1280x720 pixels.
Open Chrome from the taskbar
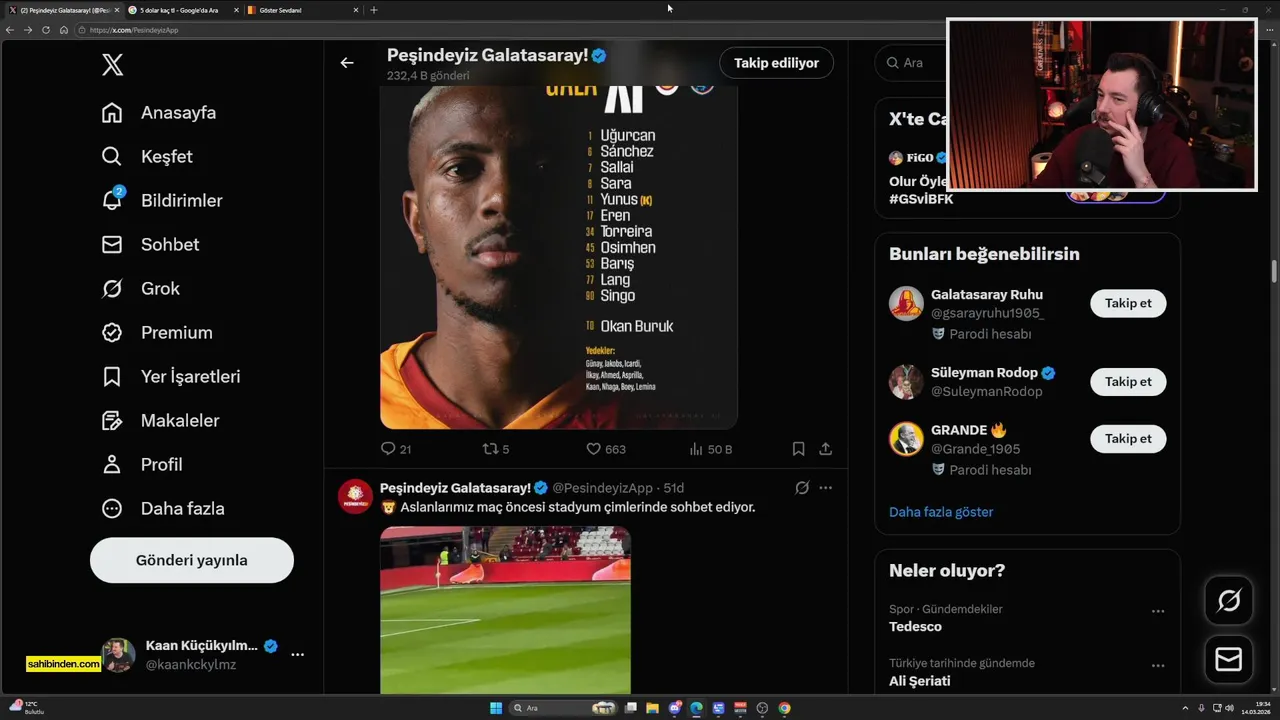point(784,708)
